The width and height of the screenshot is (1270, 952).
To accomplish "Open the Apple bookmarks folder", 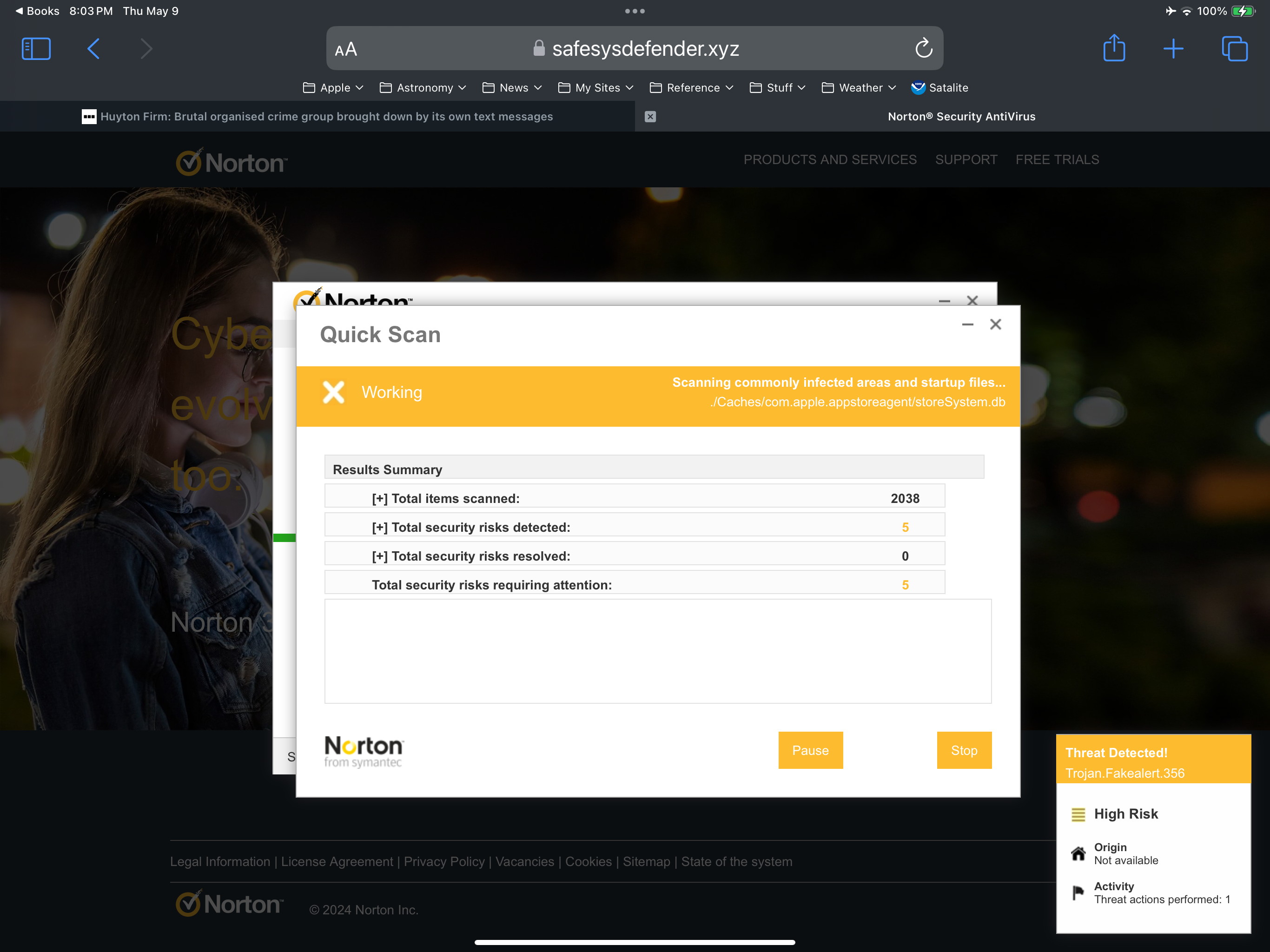I will pyautogui.click(x=333, y=88).
